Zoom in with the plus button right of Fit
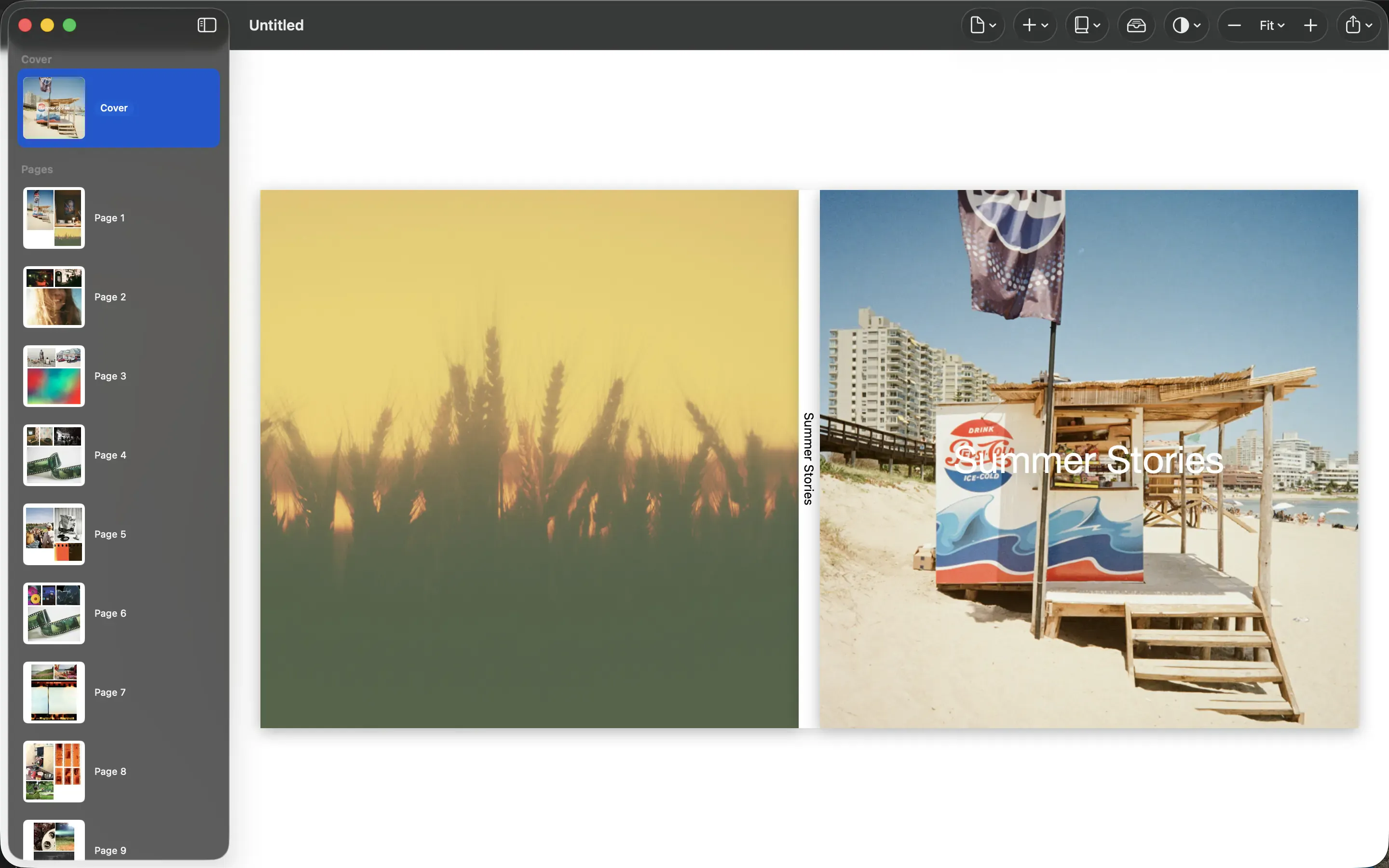 [x=1310, y=25]
